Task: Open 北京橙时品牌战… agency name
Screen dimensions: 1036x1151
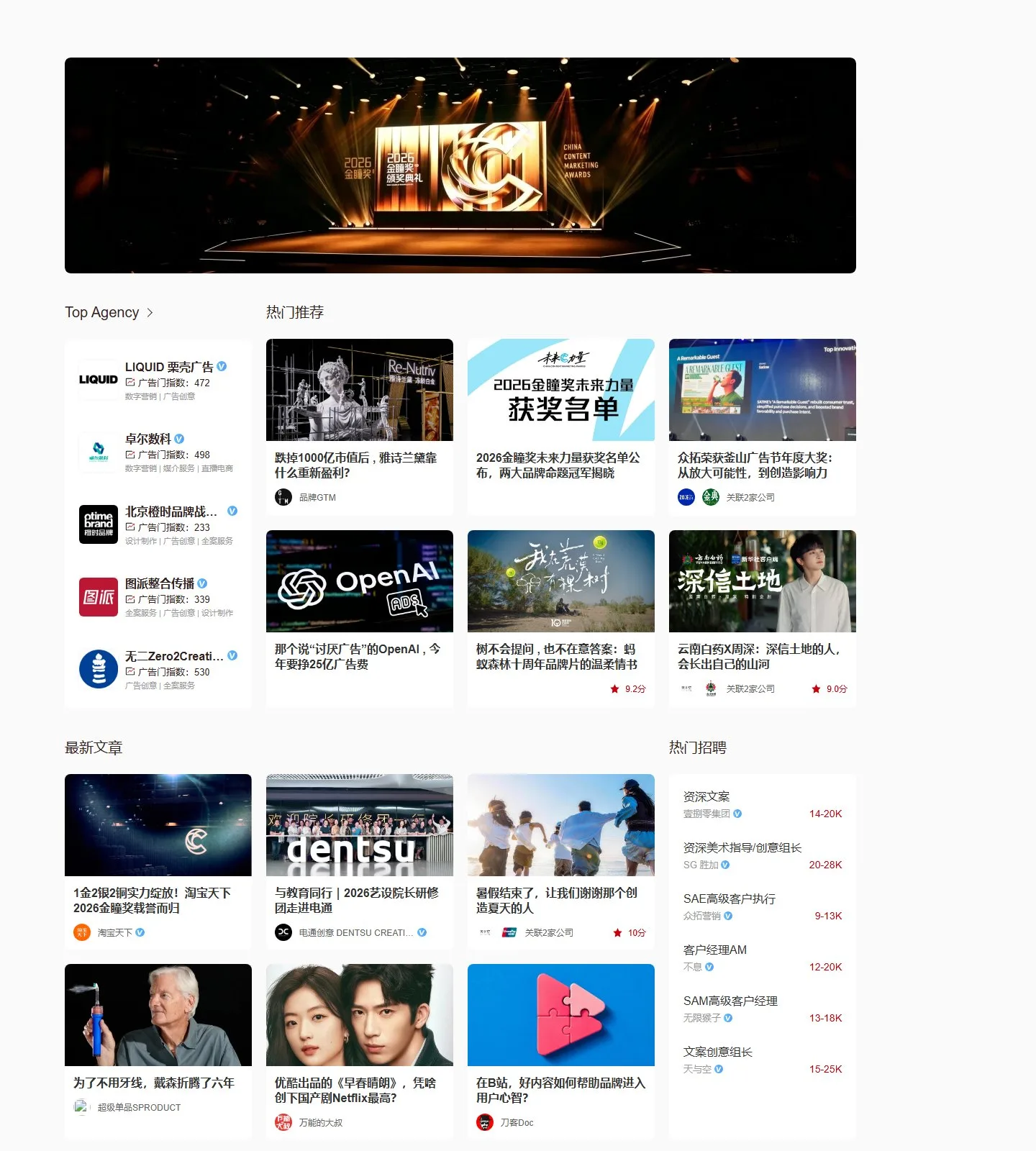Action: point(171,511)
